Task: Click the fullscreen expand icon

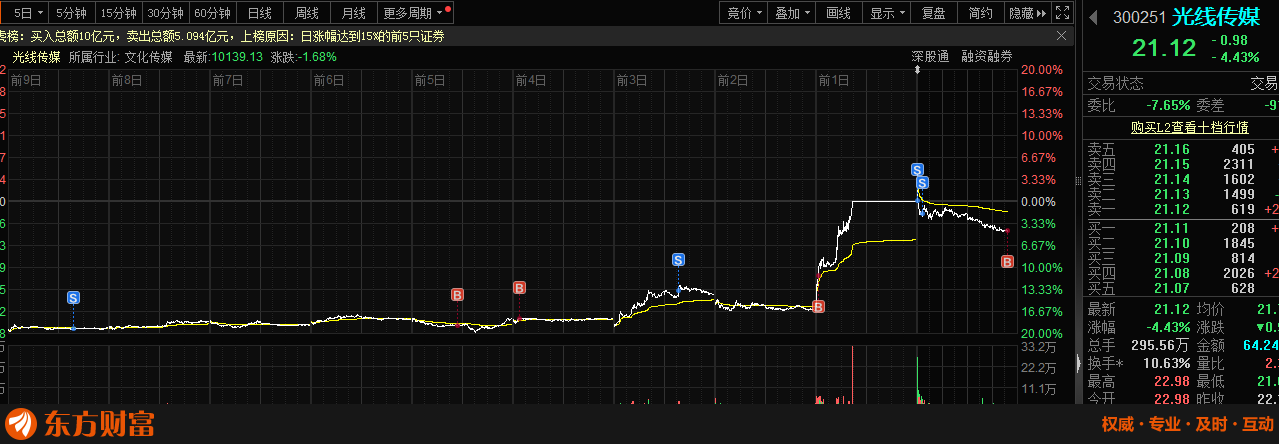Action: click(1064, 13)
